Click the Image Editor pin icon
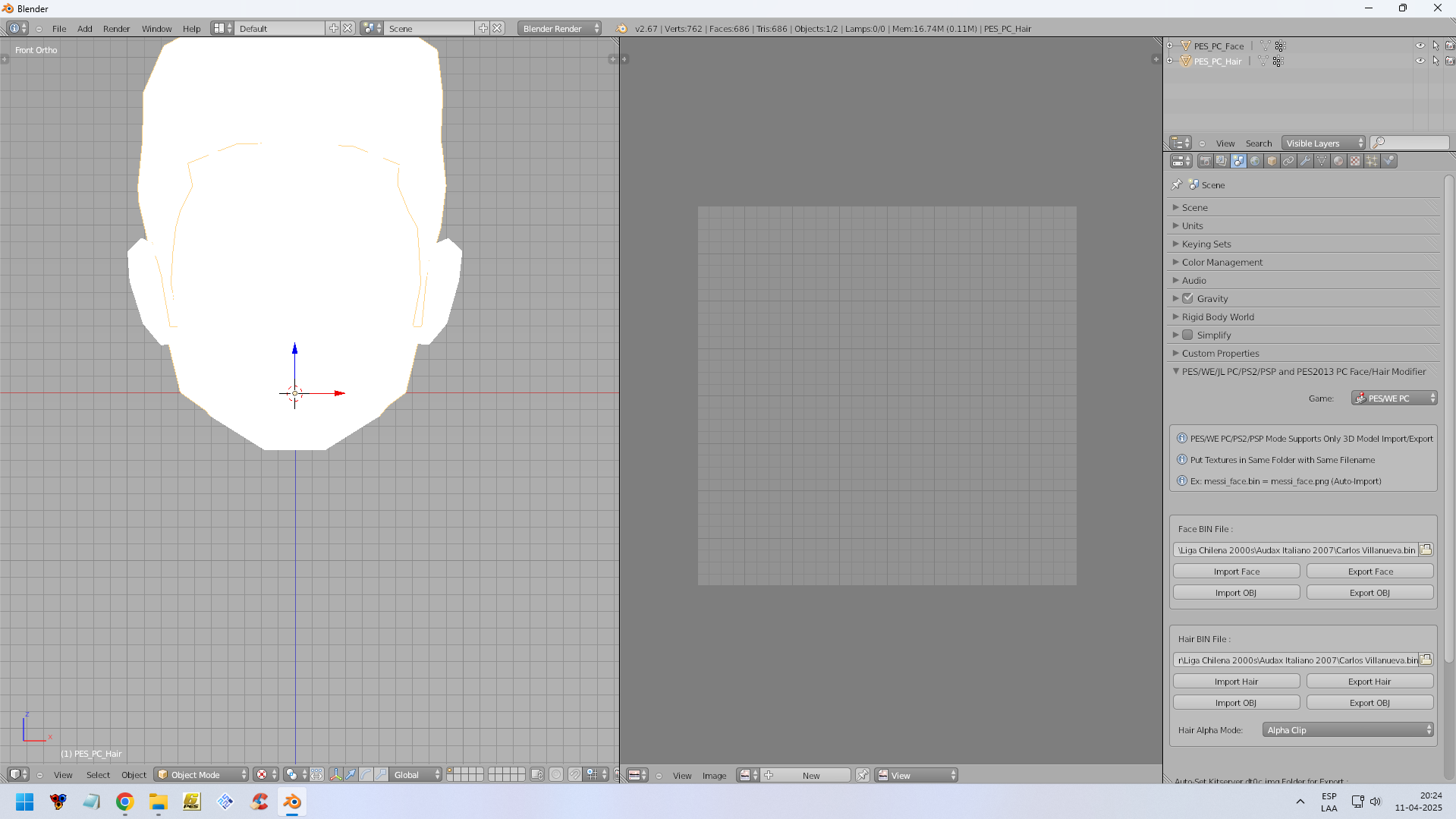The width and height of the screenshot is (1456, 819). coord(863,775)
